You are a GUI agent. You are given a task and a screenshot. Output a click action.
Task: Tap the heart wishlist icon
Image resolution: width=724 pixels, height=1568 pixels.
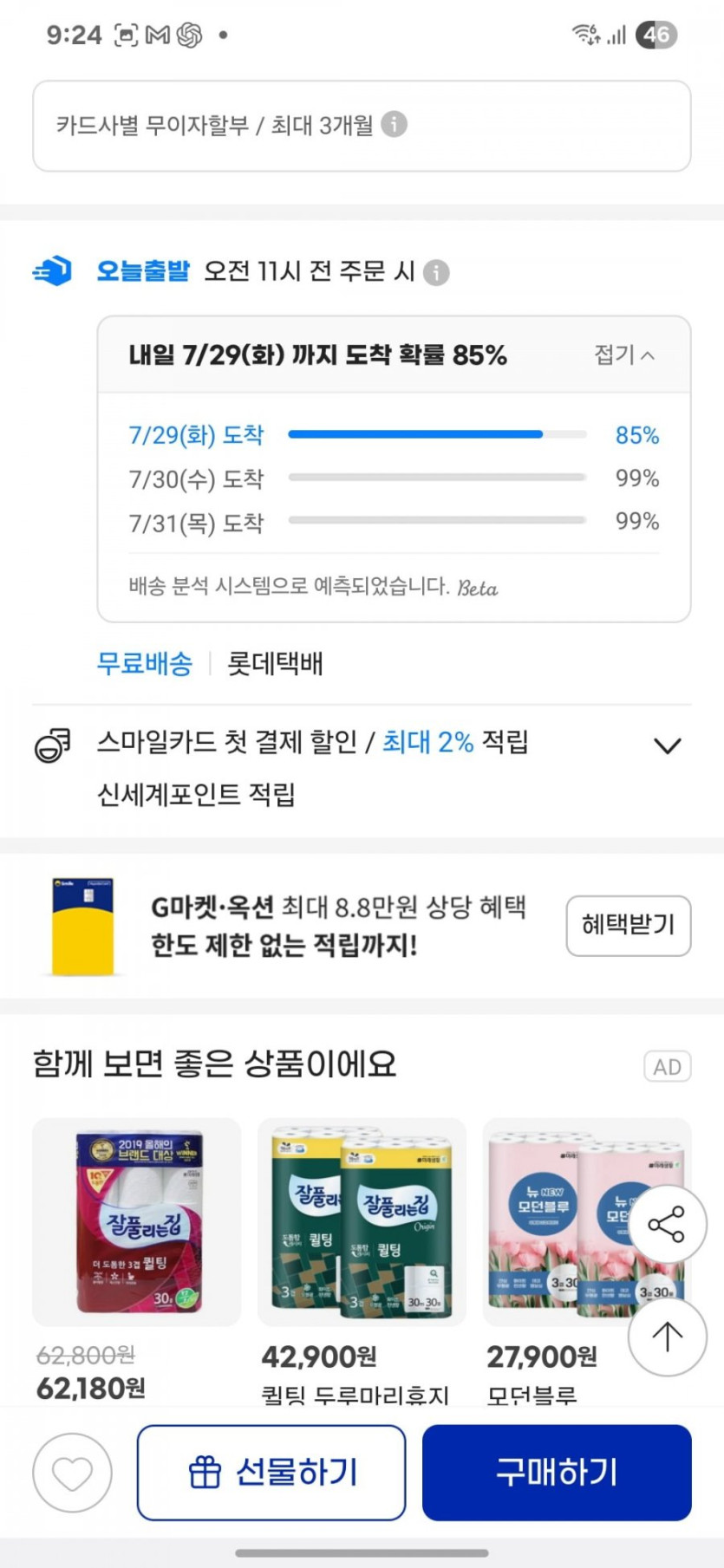[72, 1473]
